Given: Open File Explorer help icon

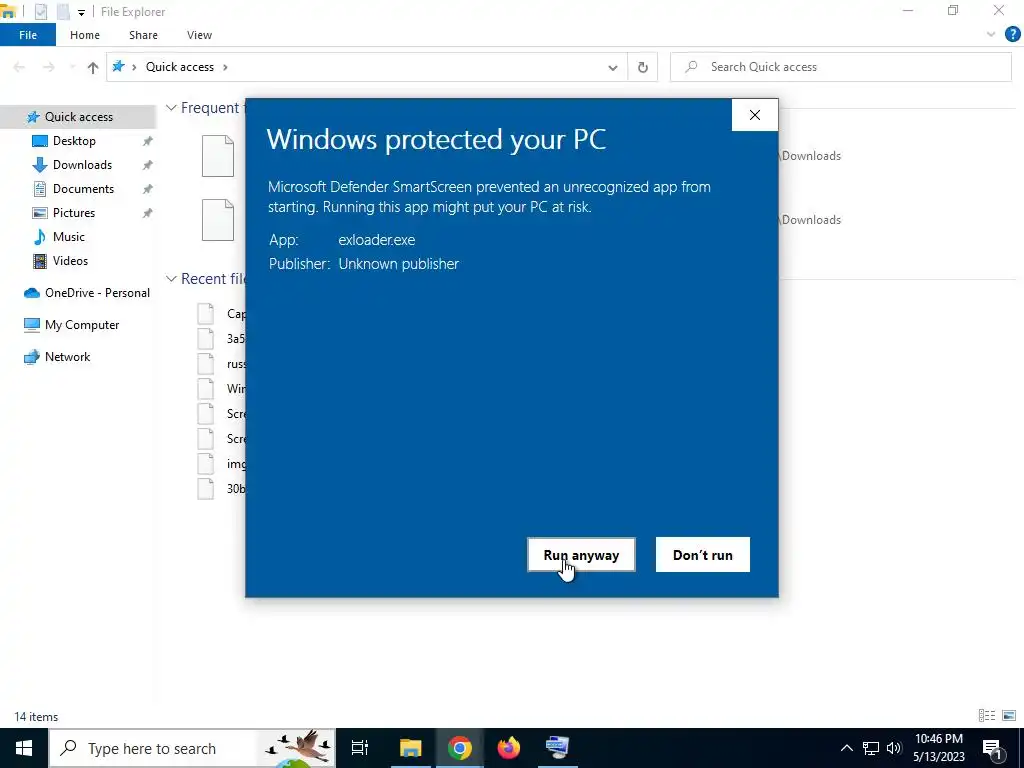Looking at the screenshot, I should 1012,35.
